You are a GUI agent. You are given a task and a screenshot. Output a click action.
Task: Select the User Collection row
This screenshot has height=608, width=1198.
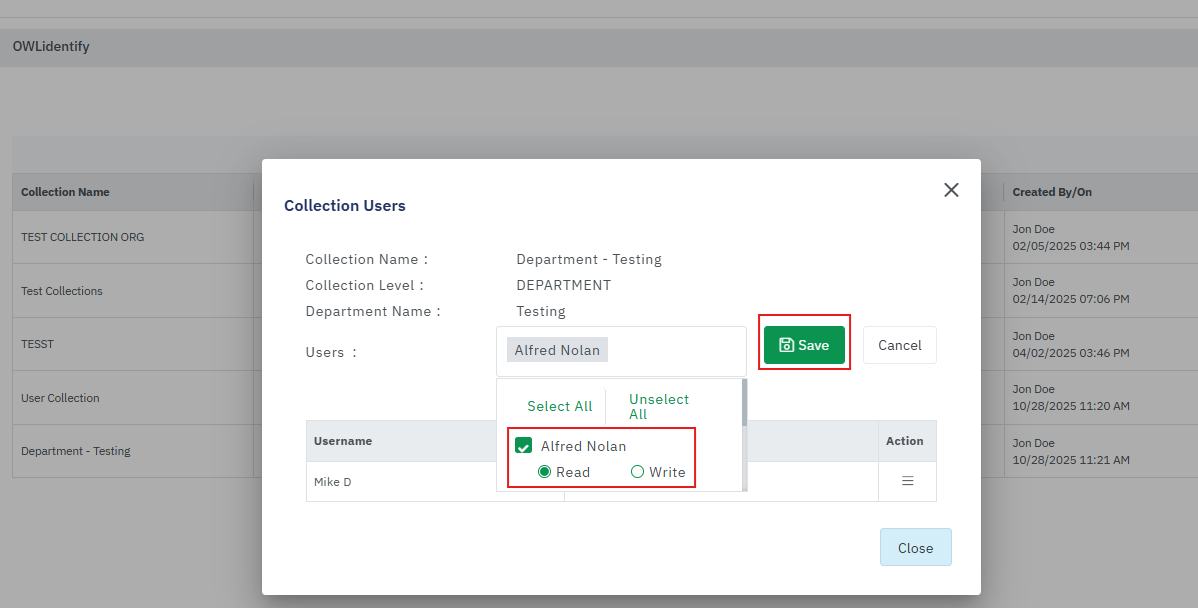pos(60,398)
